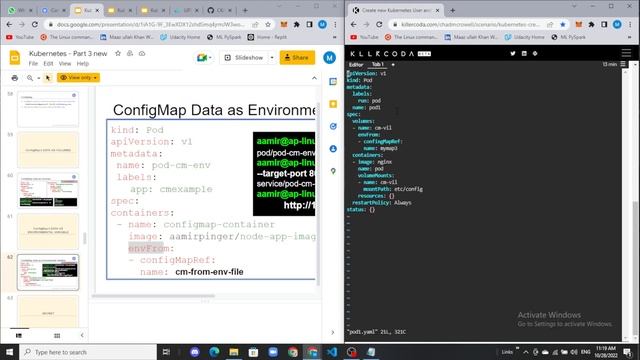Open Udacity Home bookmark in left browser
The image size is (640, 360).
click(x=180, y=37)
